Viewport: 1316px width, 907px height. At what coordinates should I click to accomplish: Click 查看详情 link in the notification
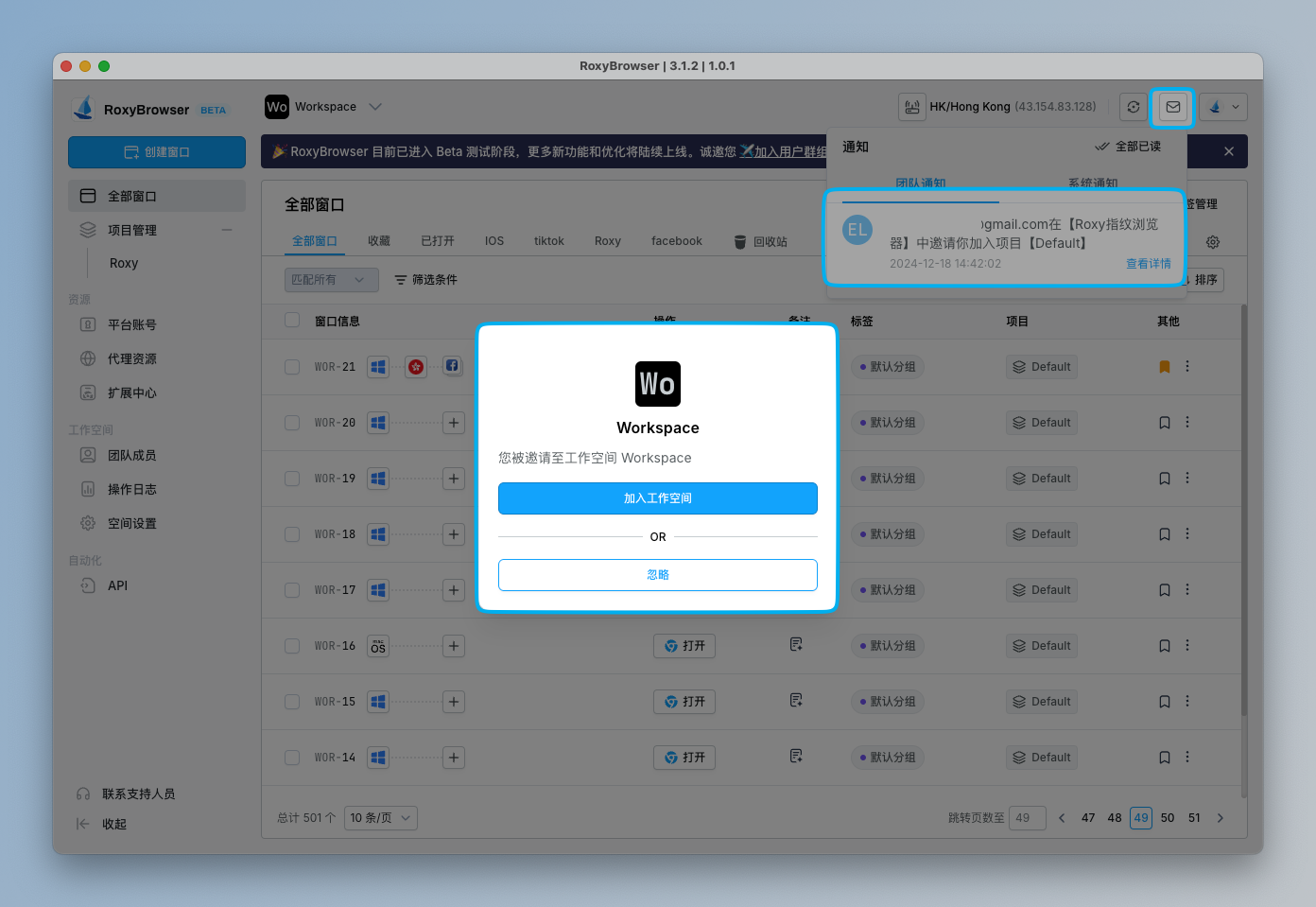pos(1149,264)
